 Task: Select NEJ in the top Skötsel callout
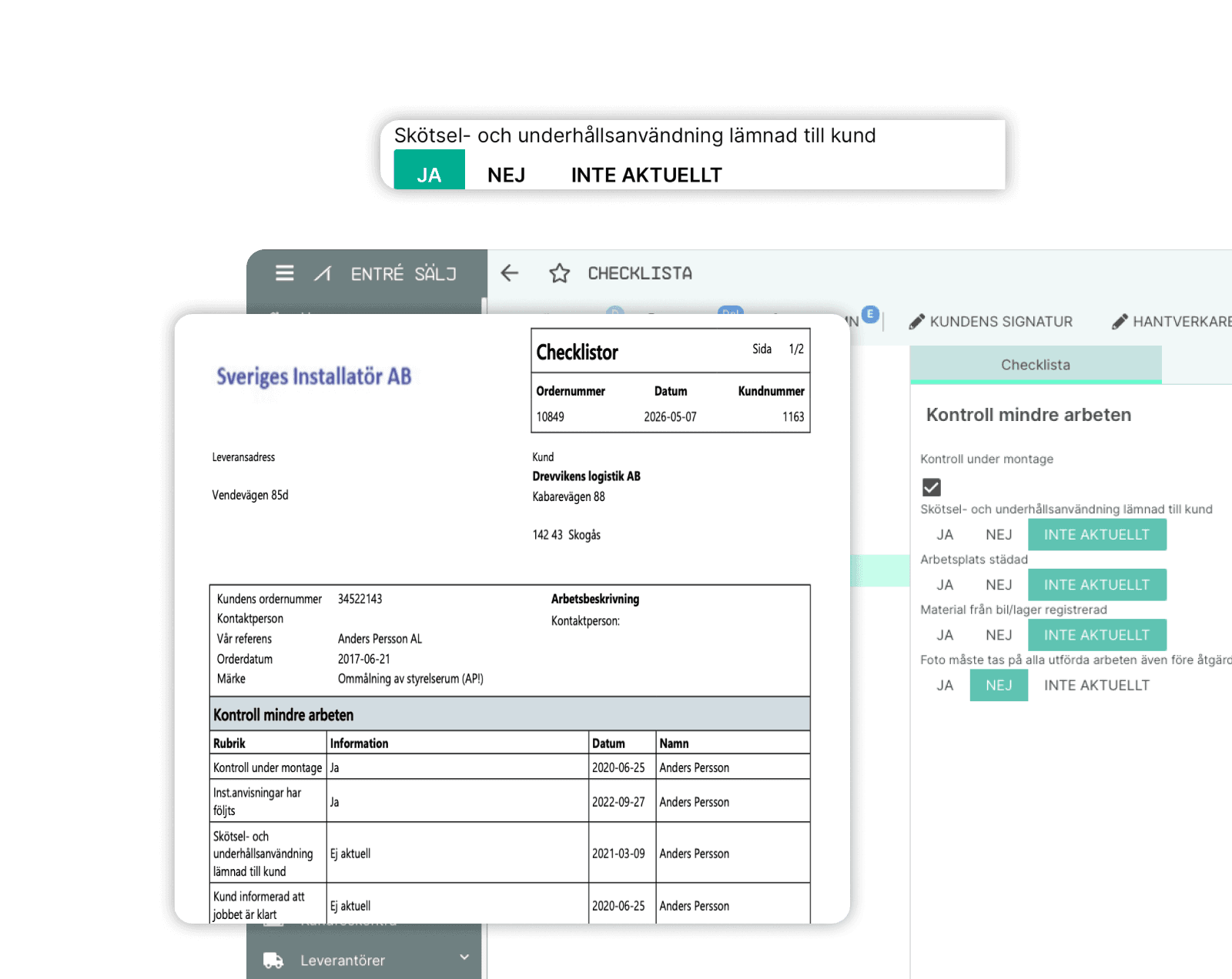click(506, 175)
